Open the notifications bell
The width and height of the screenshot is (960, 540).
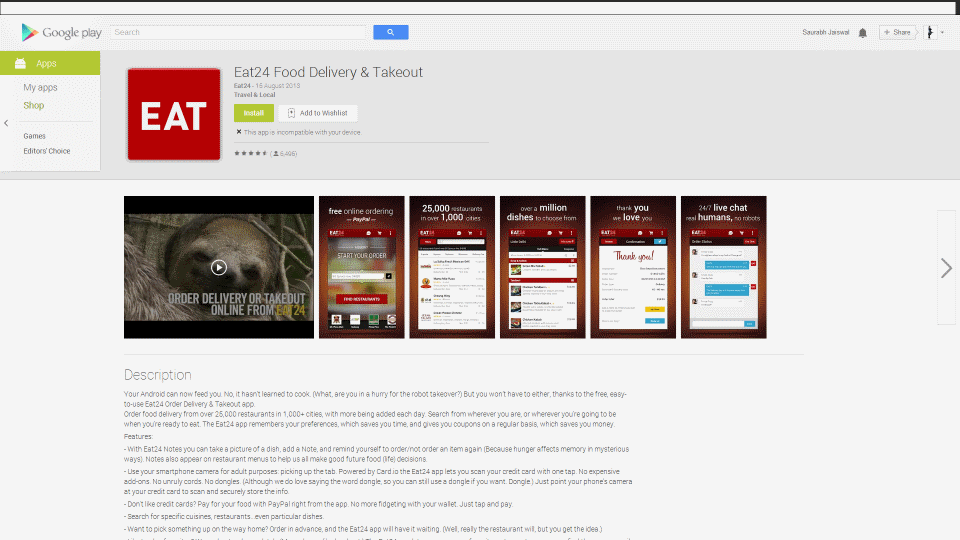pos(863,33)
